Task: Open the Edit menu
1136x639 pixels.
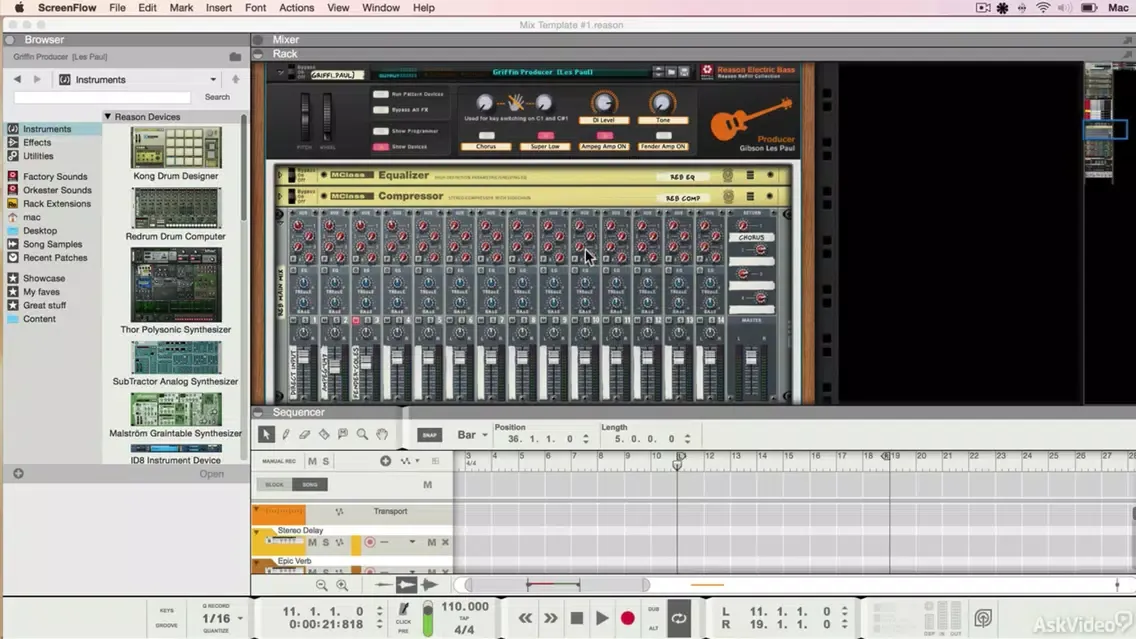Action: 147,8
